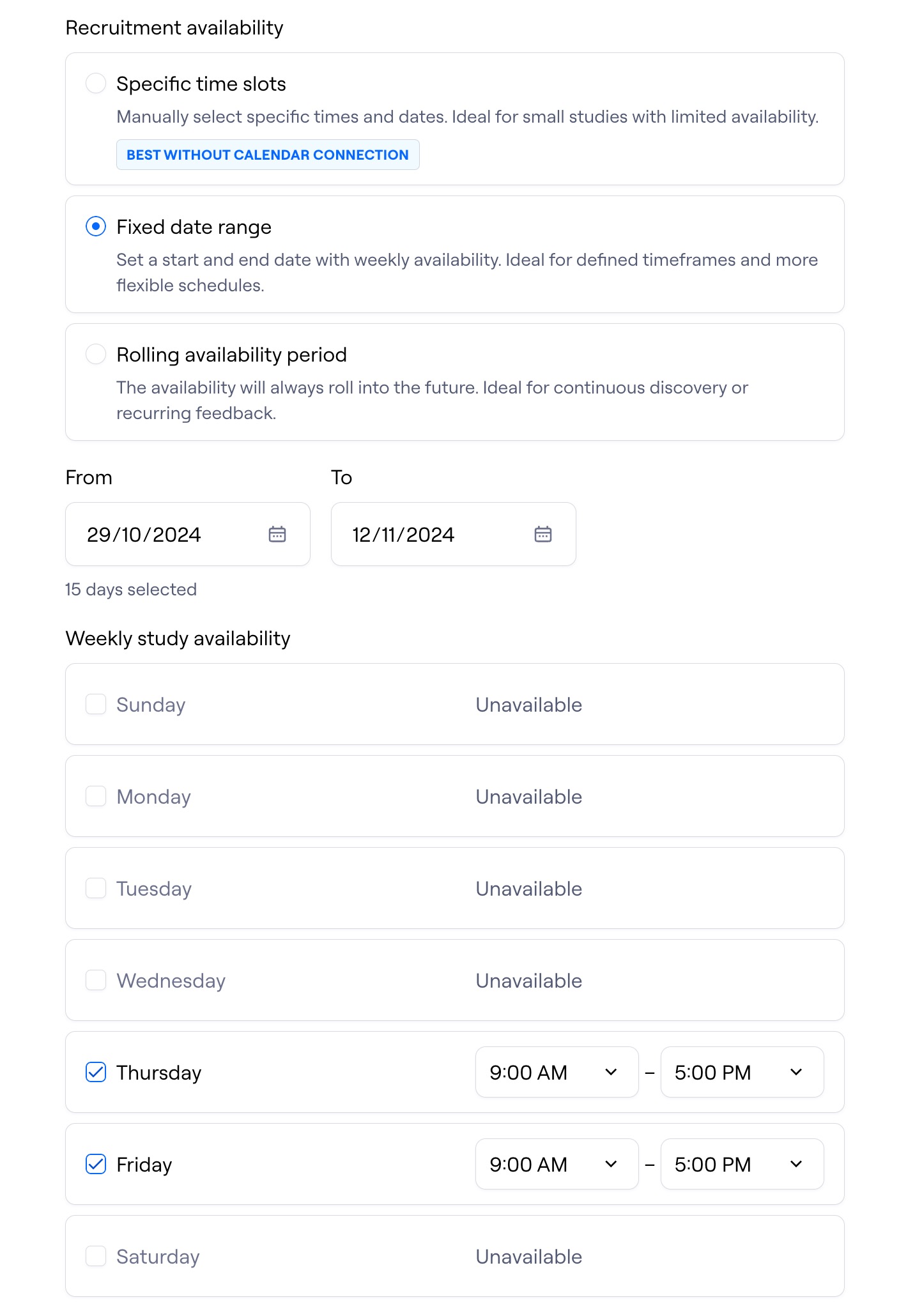Choose Rolling availability period option
Screen dimensions: 915x1316
(x=96, y=354)
